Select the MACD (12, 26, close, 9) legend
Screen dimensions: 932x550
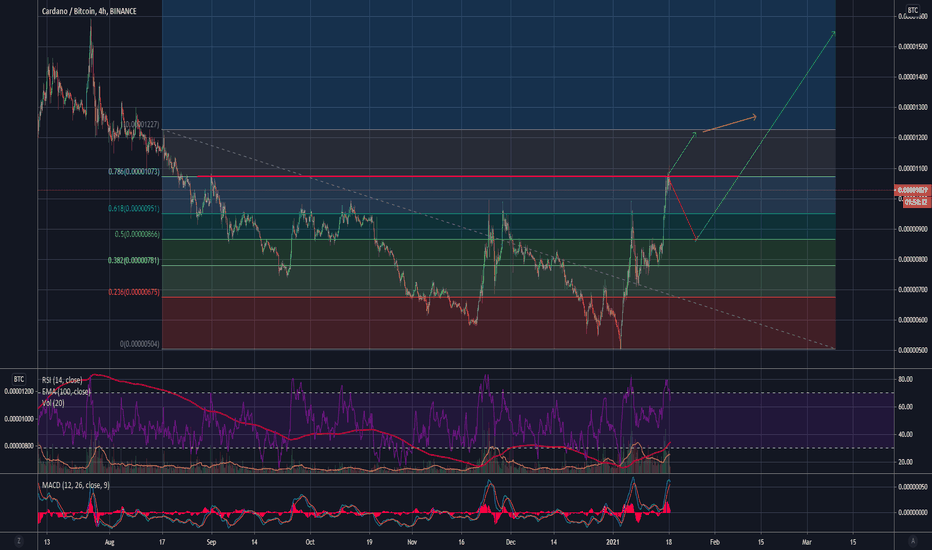point(75,485)
